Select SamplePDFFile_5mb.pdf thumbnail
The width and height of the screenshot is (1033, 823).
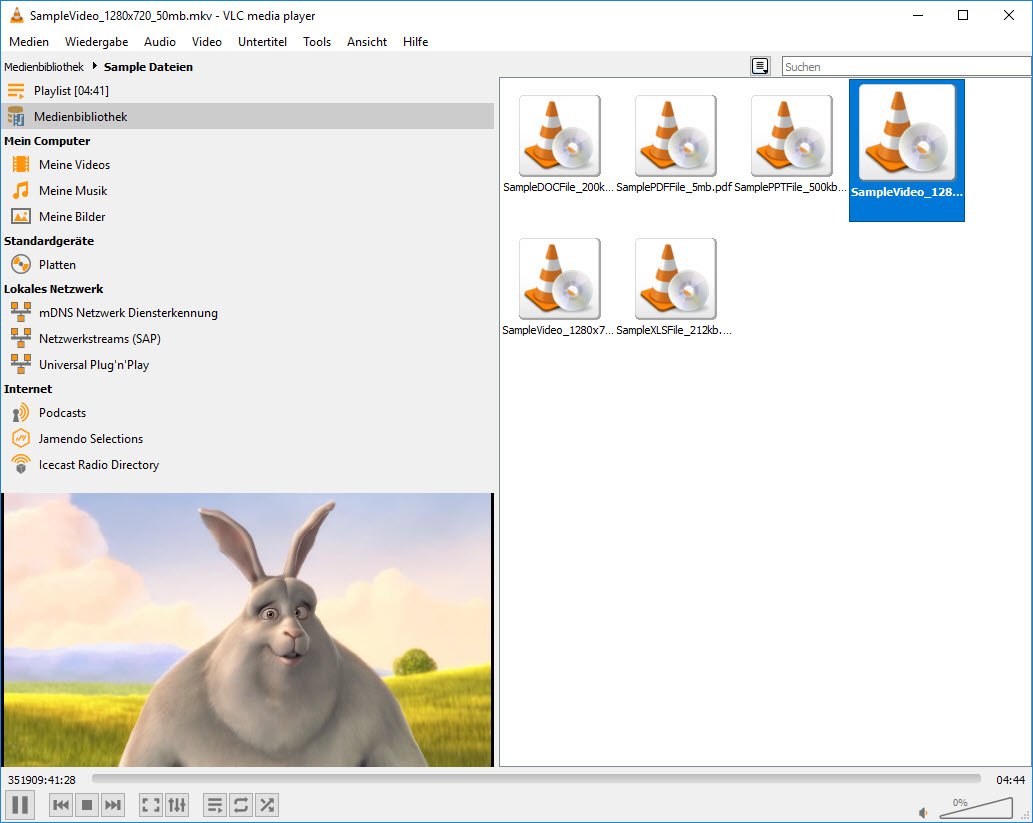pyautogui.click(x=675, y=137)
